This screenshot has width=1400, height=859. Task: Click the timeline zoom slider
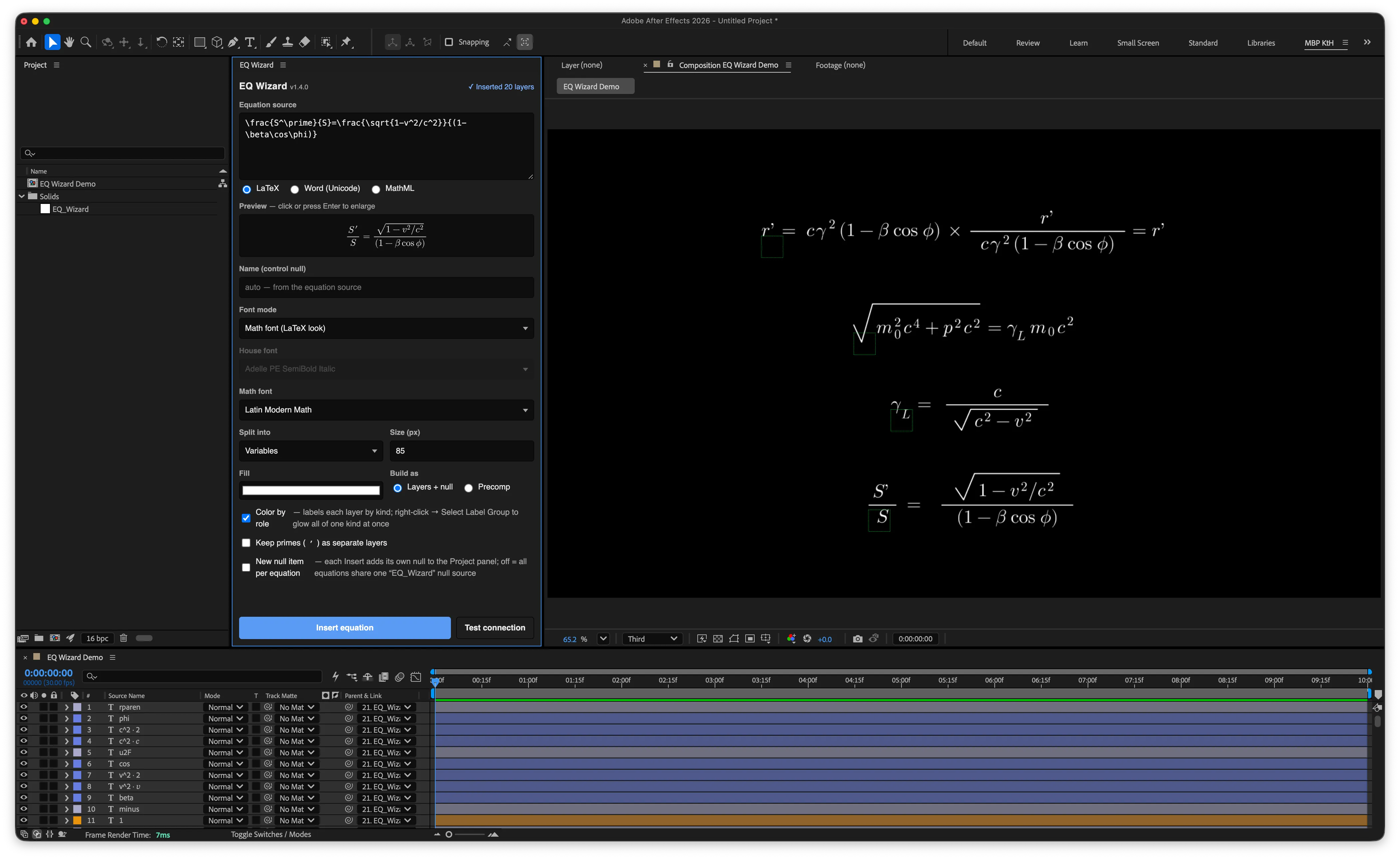click(466, 835)
